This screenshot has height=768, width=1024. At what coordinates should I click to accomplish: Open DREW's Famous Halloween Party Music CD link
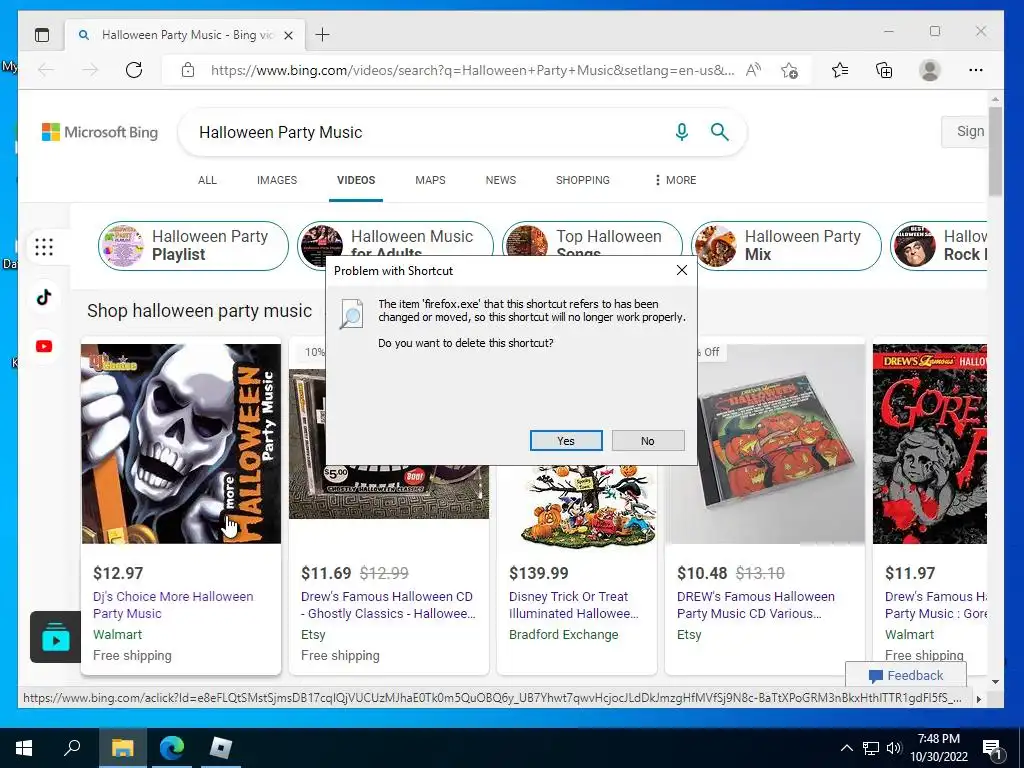[756, 605]
